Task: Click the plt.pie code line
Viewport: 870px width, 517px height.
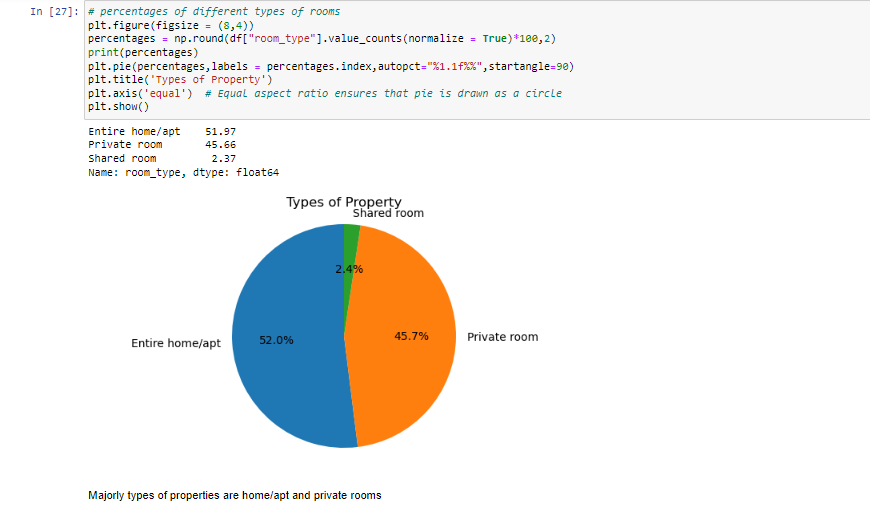Action: click(x=331, y=67)
